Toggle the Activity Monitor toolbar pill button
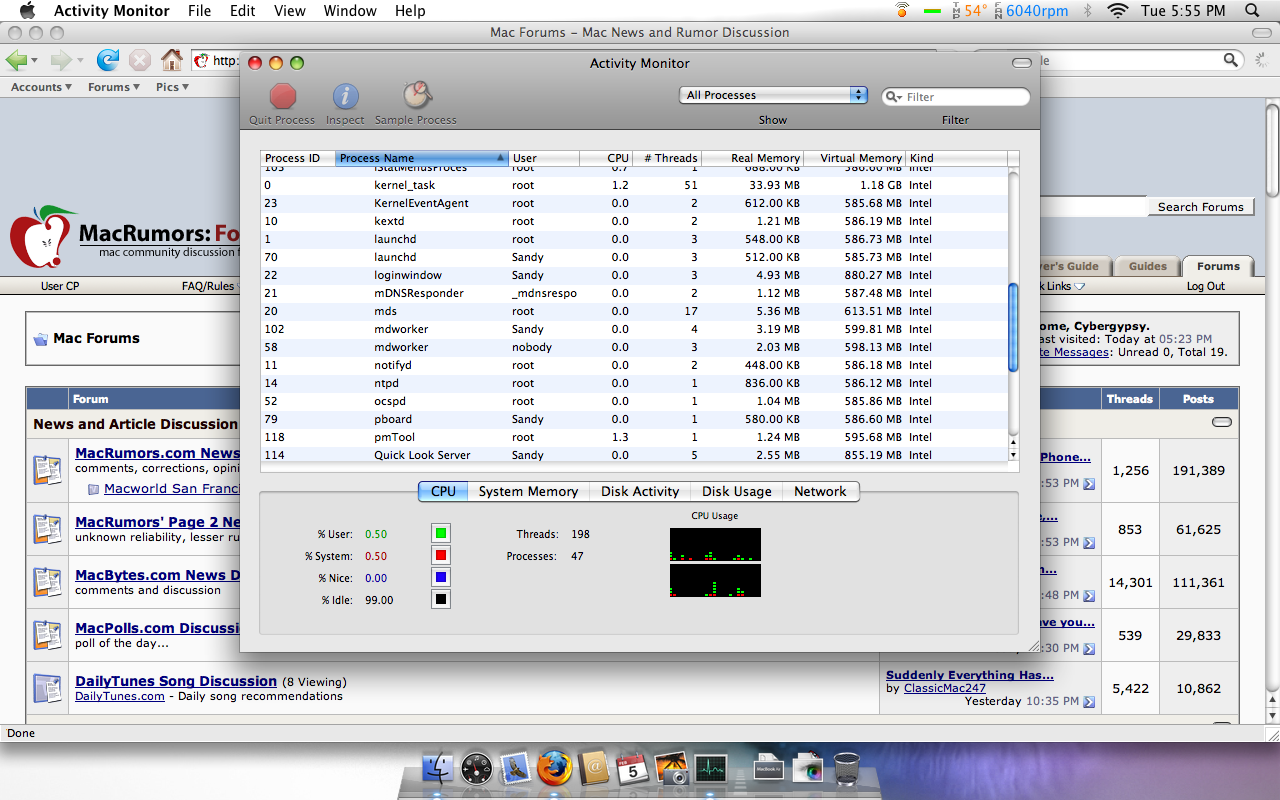The height and width of the screenshot is (800, 1280). pyautogui.click(x=1021, y=63)
